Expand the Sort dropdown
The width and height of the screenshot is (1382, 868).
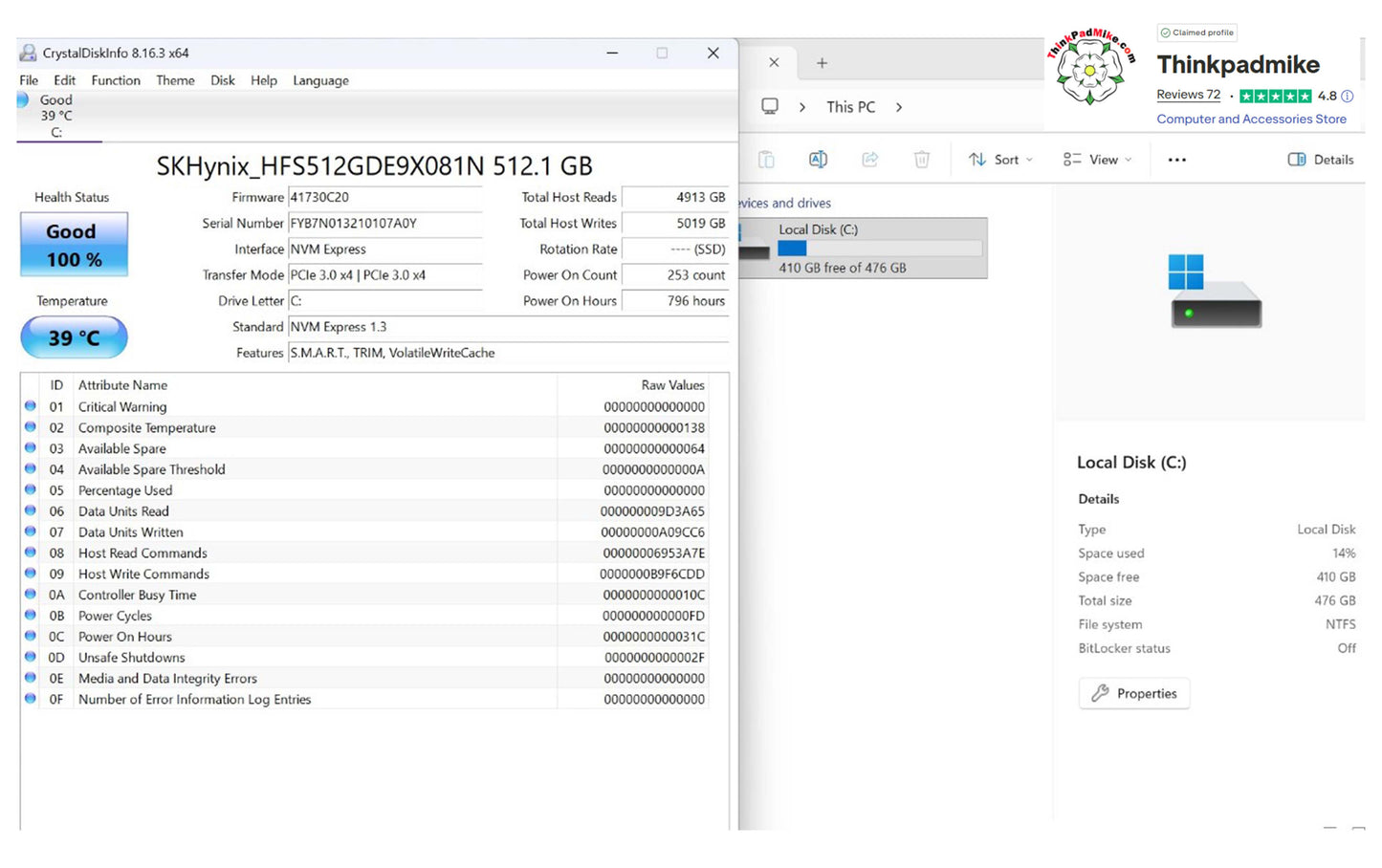tap(1000, 160)
